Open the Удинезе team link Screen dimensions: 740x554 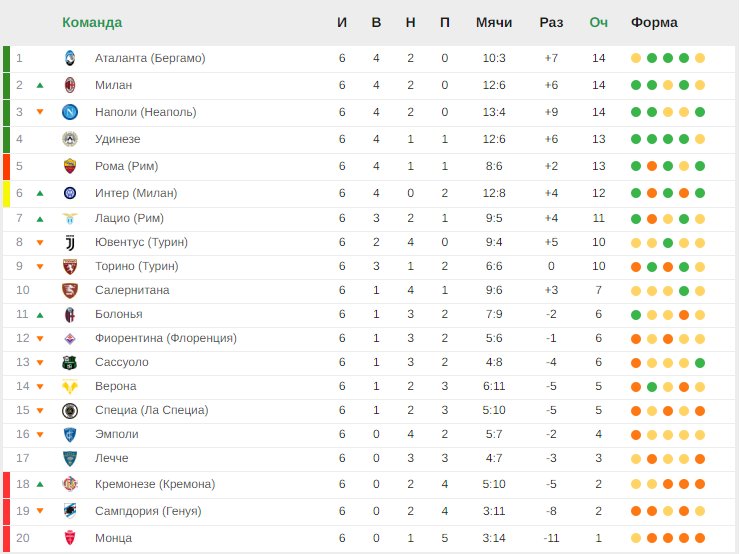point(118,139)
